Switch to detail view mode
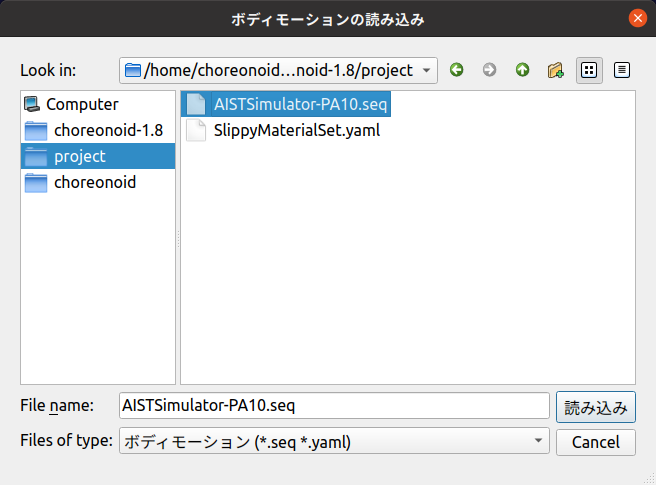The width and height of the screenshot is (656, 485). point(622,70)
